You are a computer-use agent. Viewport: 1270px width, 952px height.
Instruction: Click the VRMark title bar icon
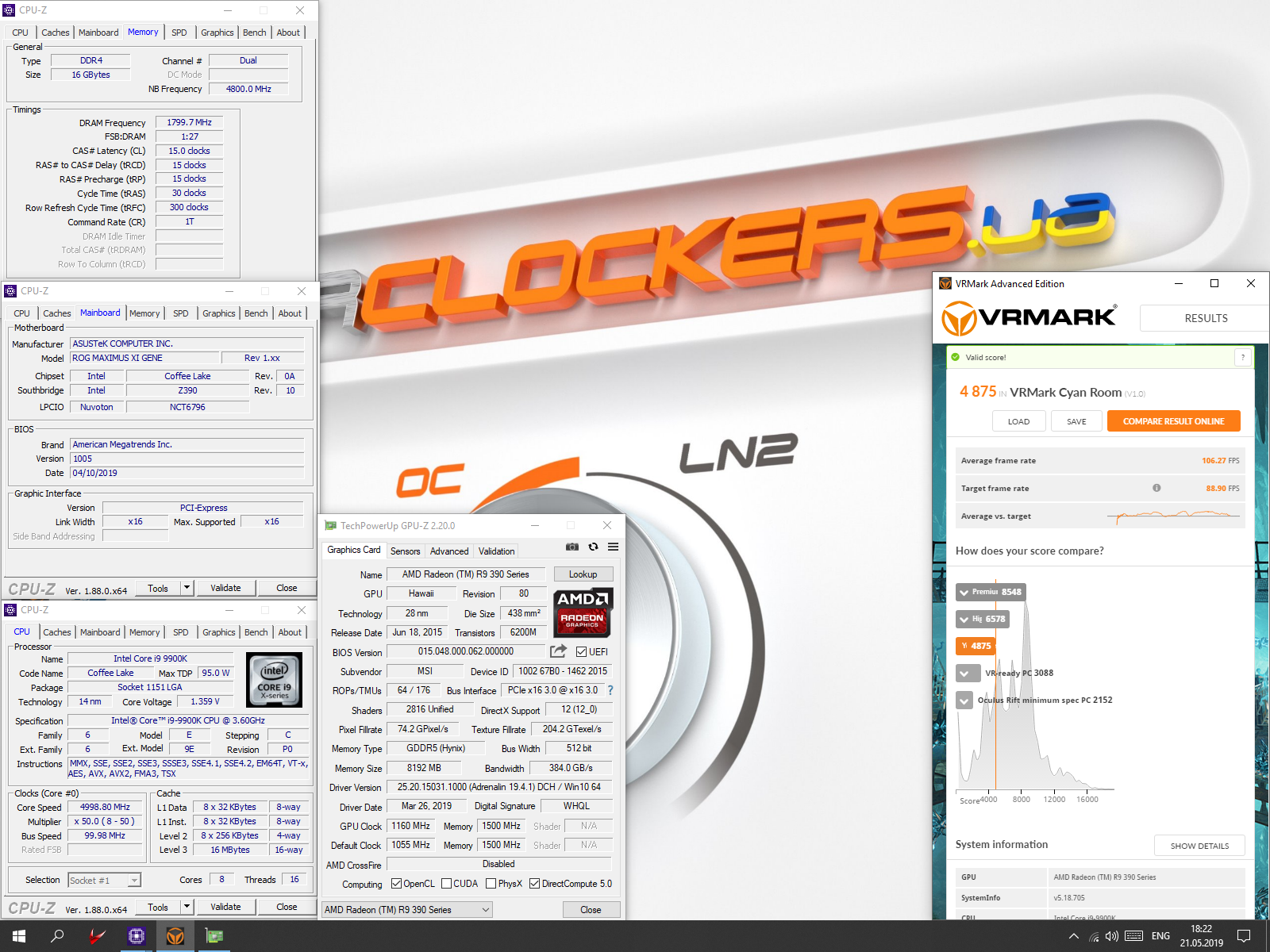[x=945, y=283]
